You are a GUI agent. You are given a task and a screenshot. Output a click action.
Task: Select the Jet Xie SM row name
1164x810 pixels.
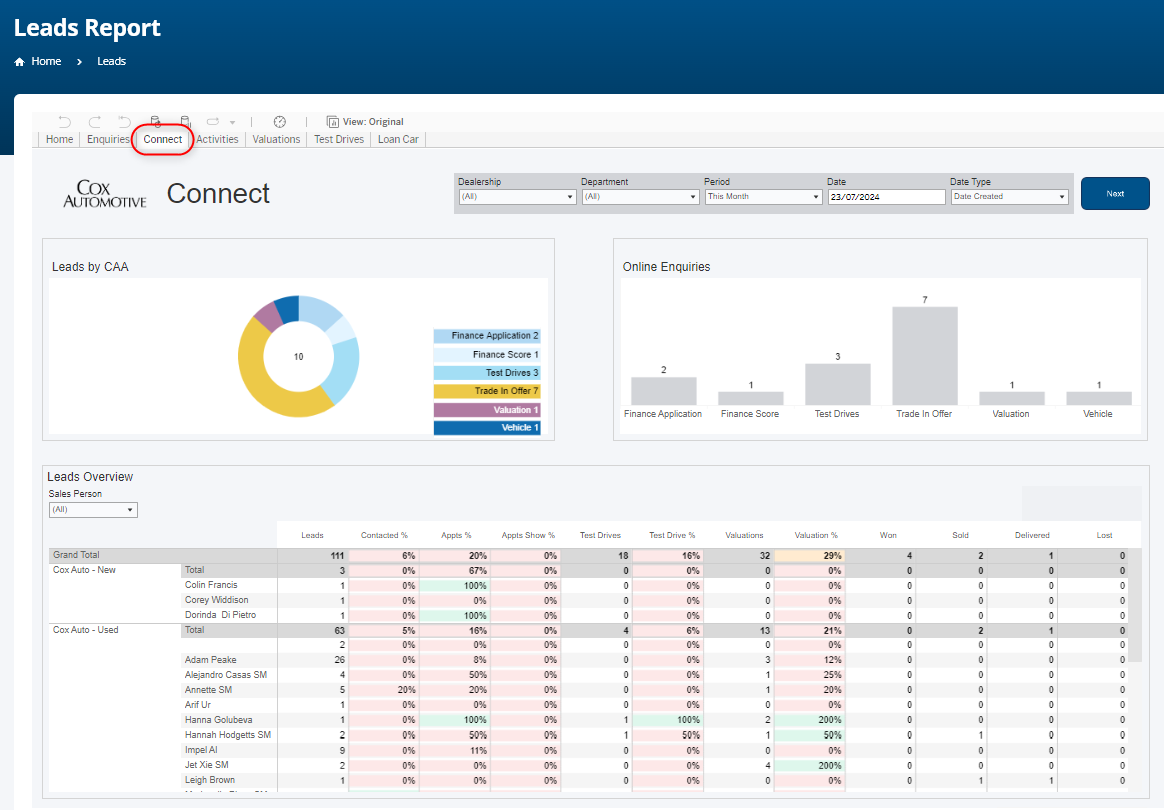(206, 765)
